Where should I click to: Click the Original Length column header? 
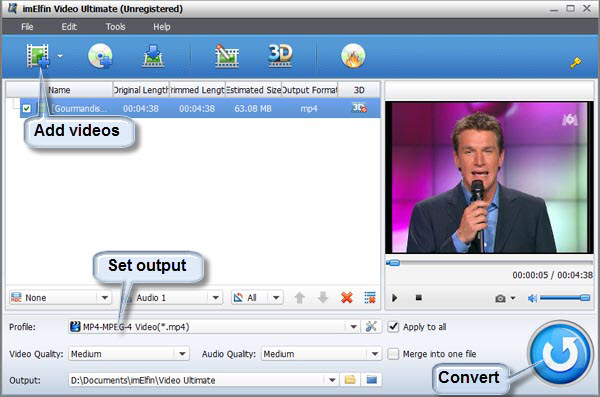click(141, 90)
